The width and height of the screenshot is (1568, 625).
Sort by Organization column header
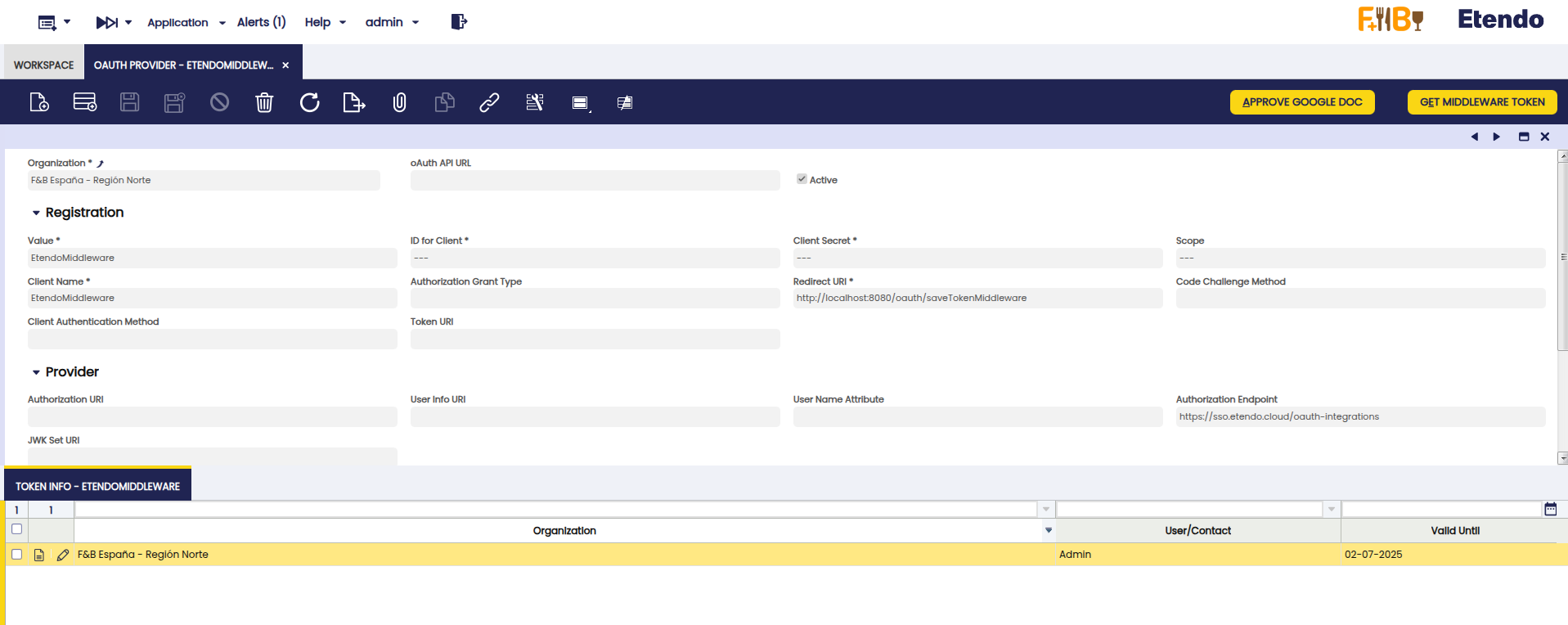564,531
